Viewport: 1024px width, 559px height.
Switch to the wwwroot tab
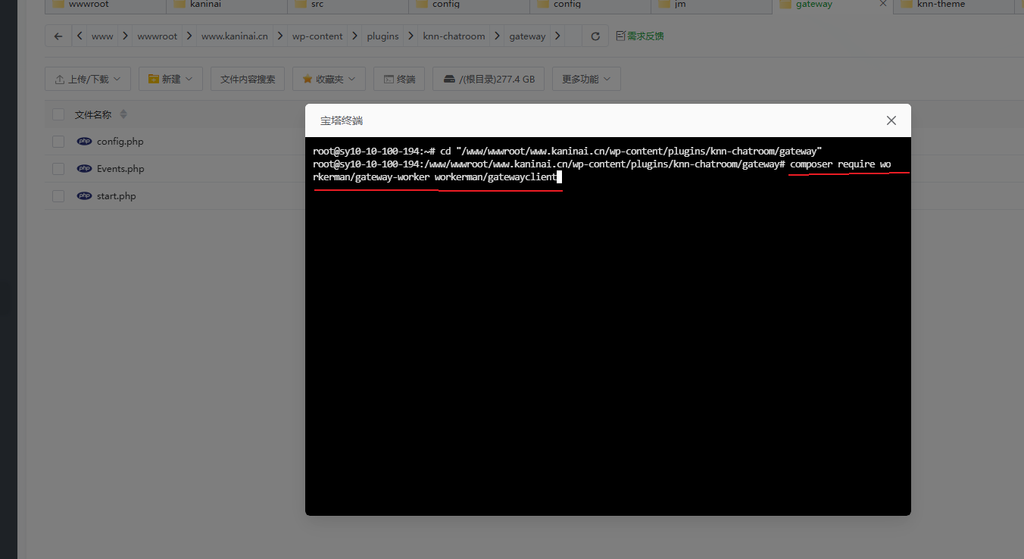point(105,5)
